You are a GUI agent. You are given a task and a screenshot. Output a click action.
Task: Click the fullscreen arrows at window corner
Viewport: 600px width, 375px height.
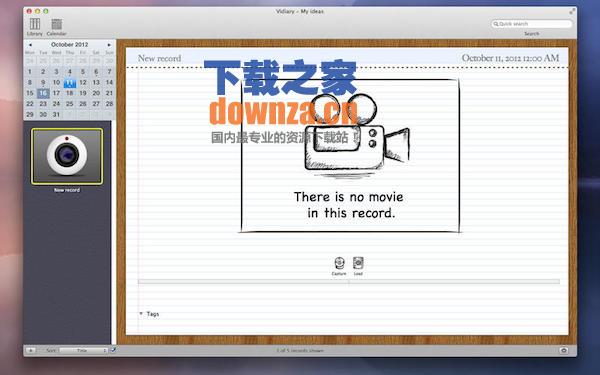[572, 11]
